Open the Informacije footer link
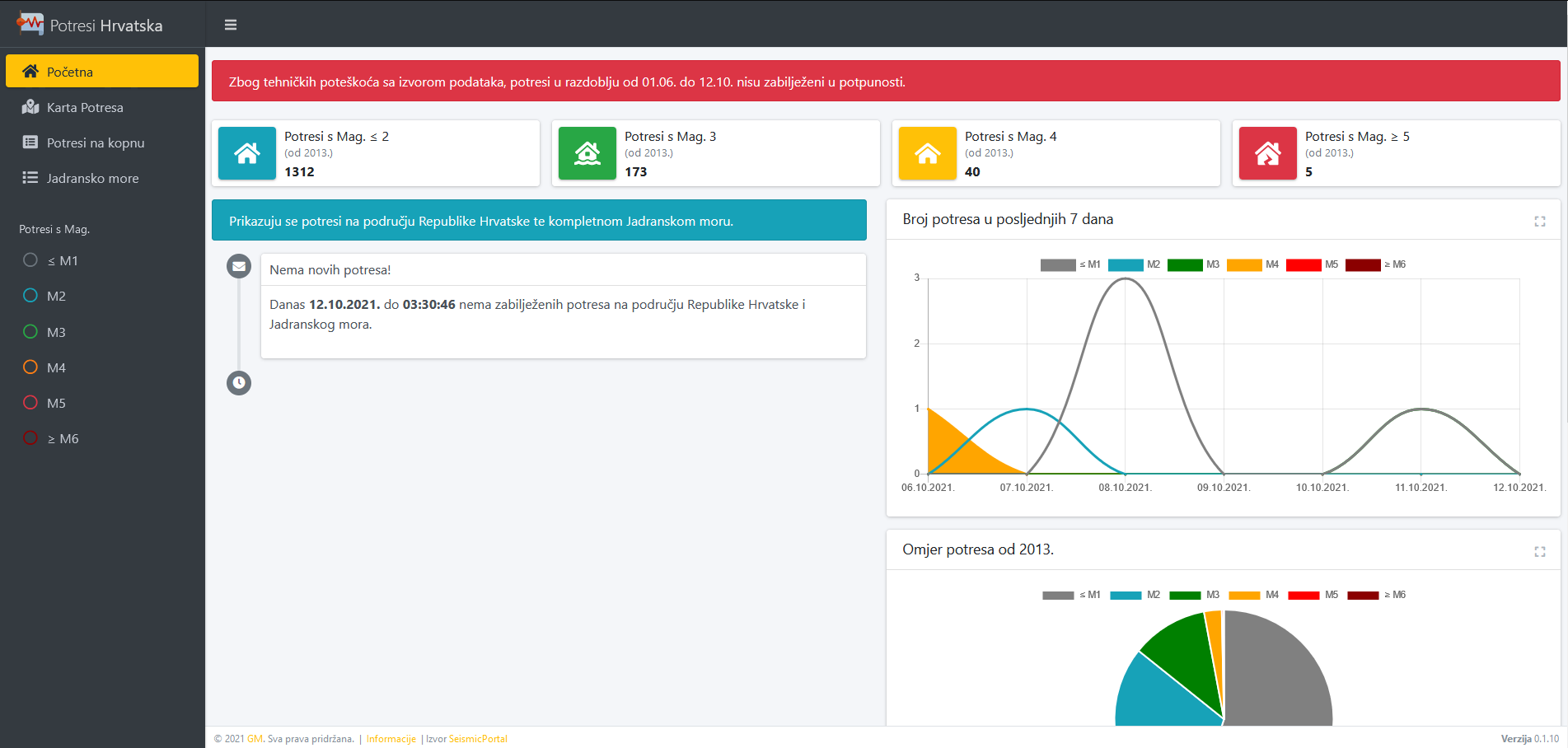Screen dimensions: 1568x748 pyautogui.click(x=391, y=739)
